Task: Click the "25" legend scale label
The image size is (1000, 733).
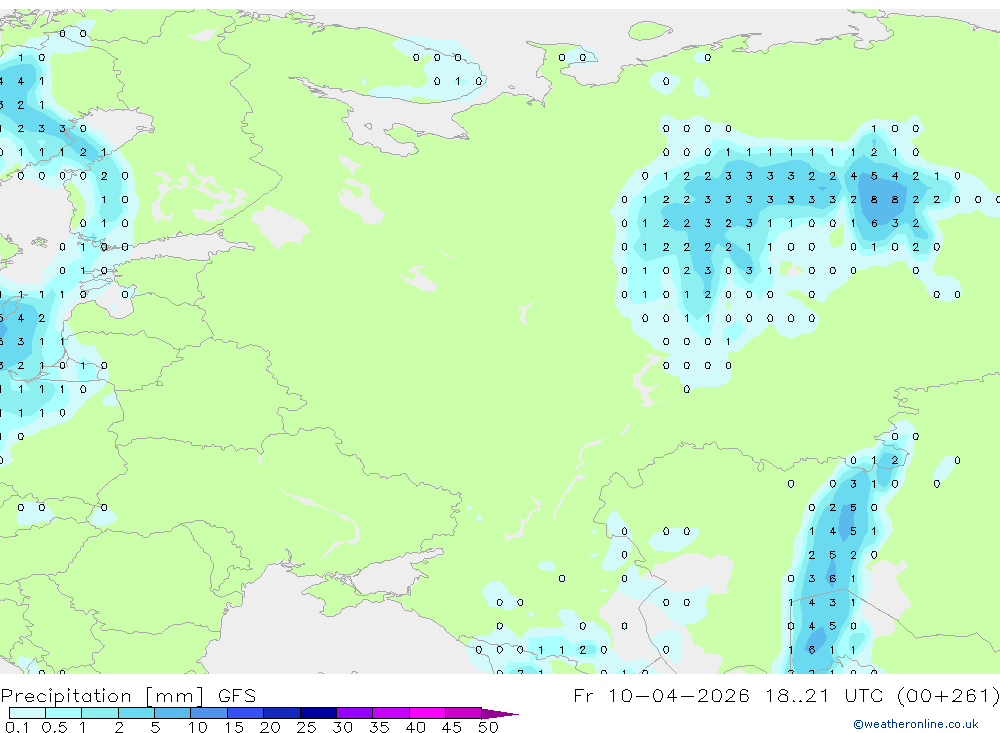Action: click(307, 727)
